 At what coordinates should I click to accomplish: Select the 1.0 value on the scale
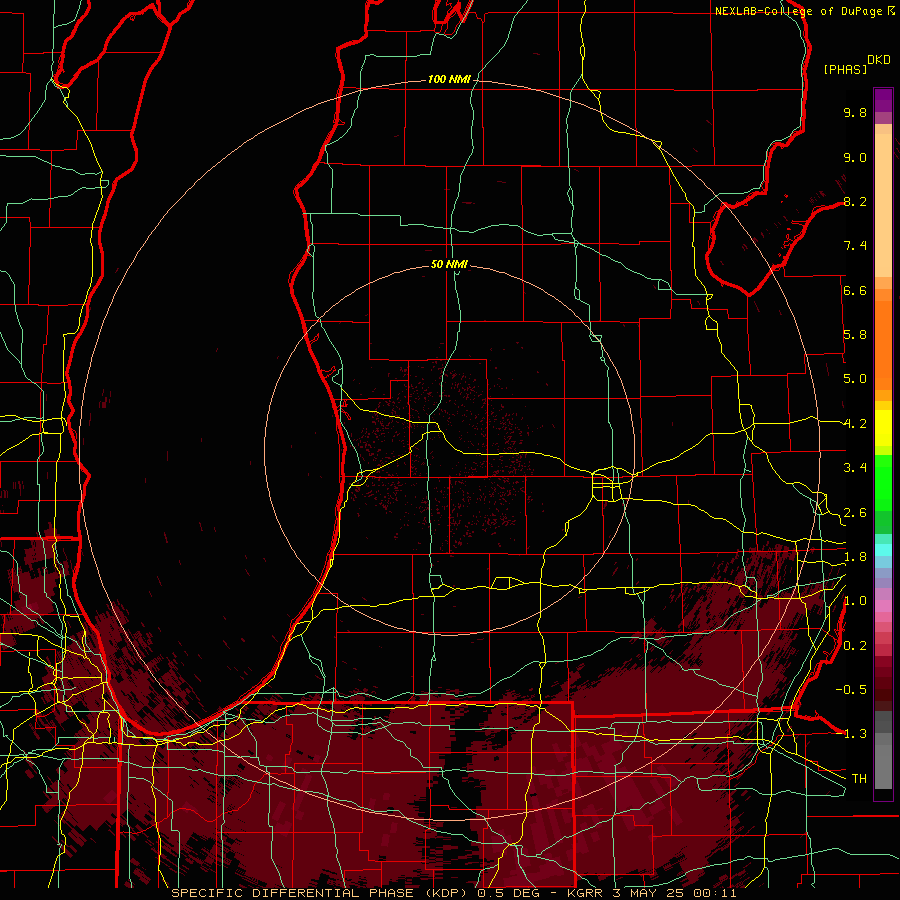coord(855,601)
